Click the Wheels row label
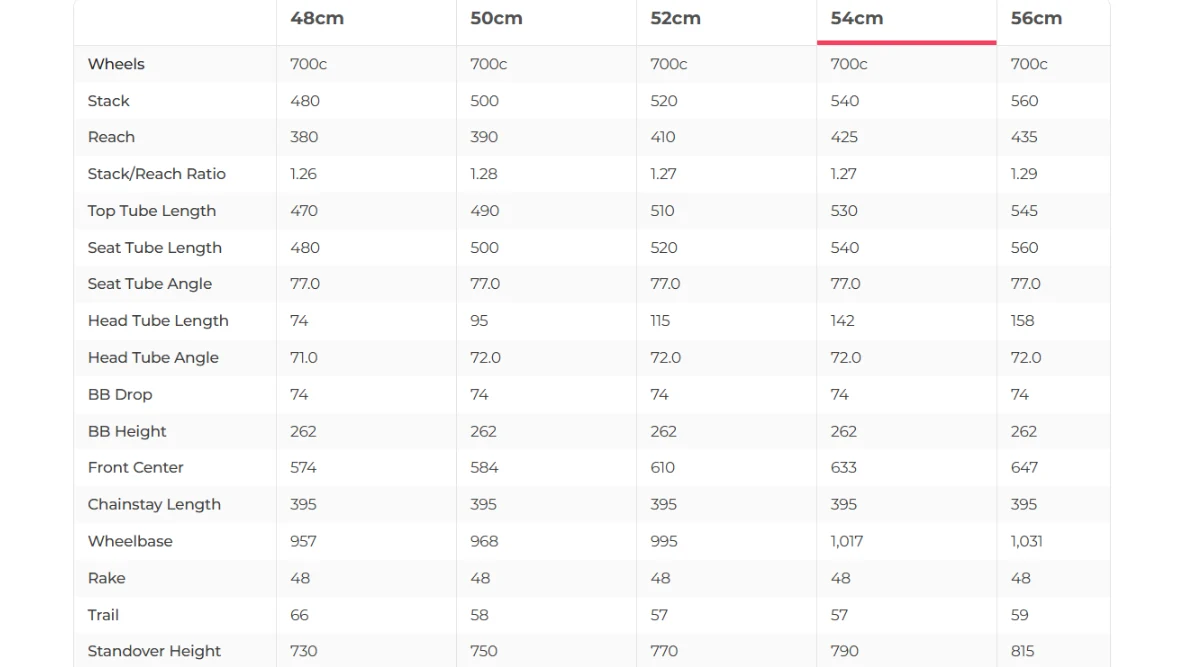This screenshot has width=1186, height=667. pyautogui.click(x=116, y=64)
